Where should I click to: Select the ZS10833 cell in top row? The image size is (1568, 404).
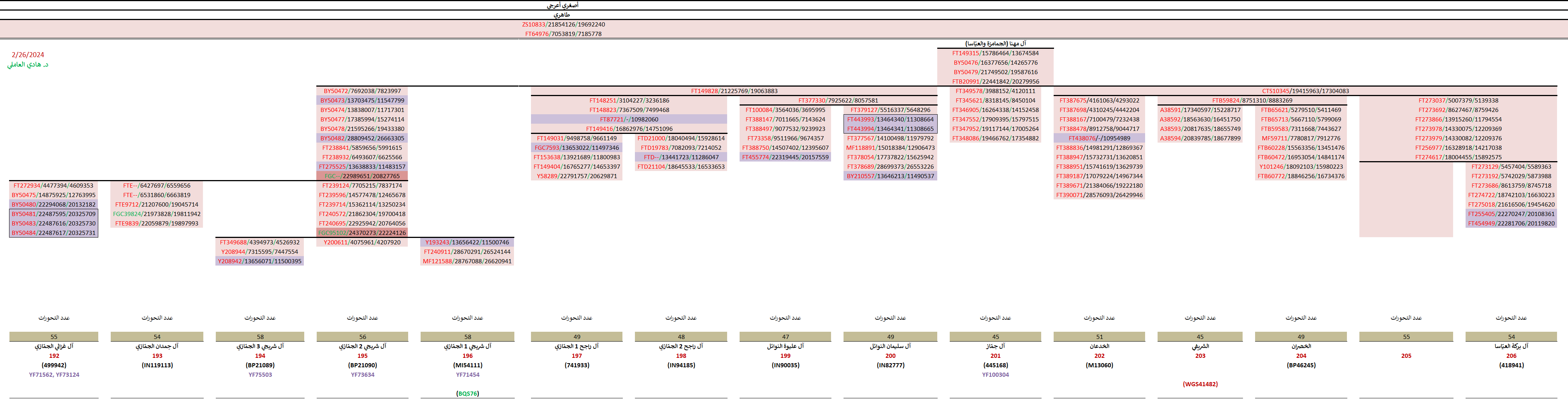(x=563, y=24)
